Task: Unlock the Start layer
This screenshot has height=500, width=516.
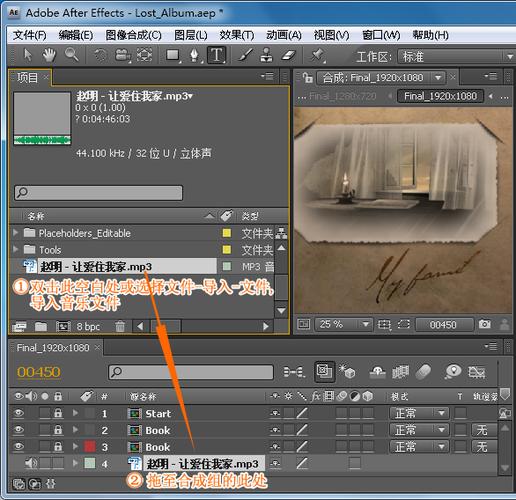Action: [58, 413]
